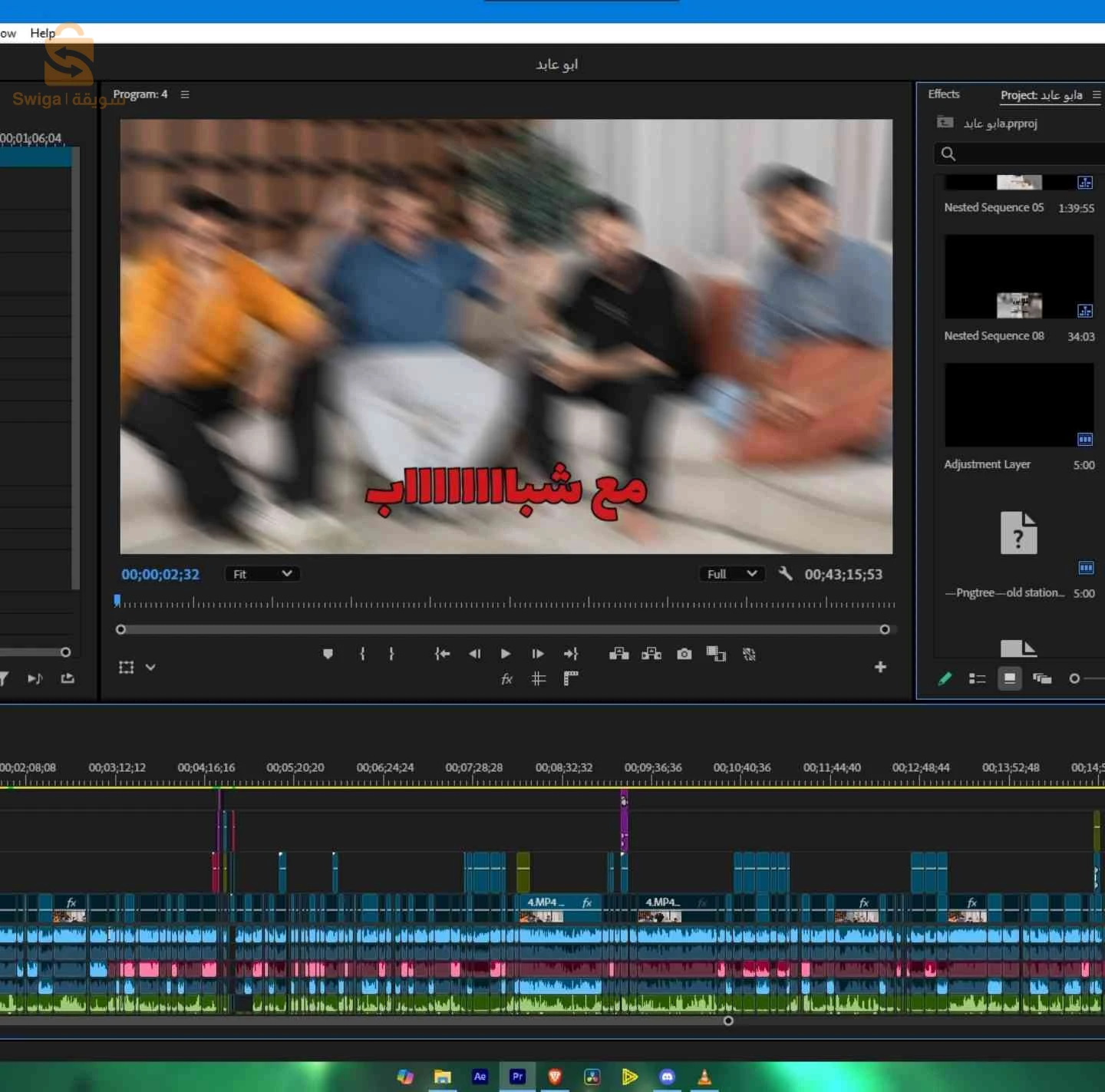Toggle the global FX mute button
Screen dimensions: 1105x1092
click(506, 678)
